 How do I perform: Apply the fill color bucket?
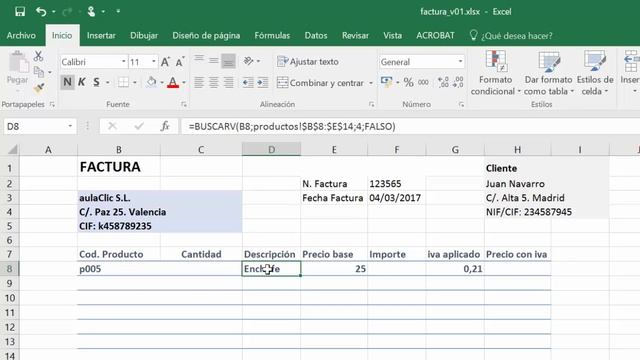click(x=151, y=82)
